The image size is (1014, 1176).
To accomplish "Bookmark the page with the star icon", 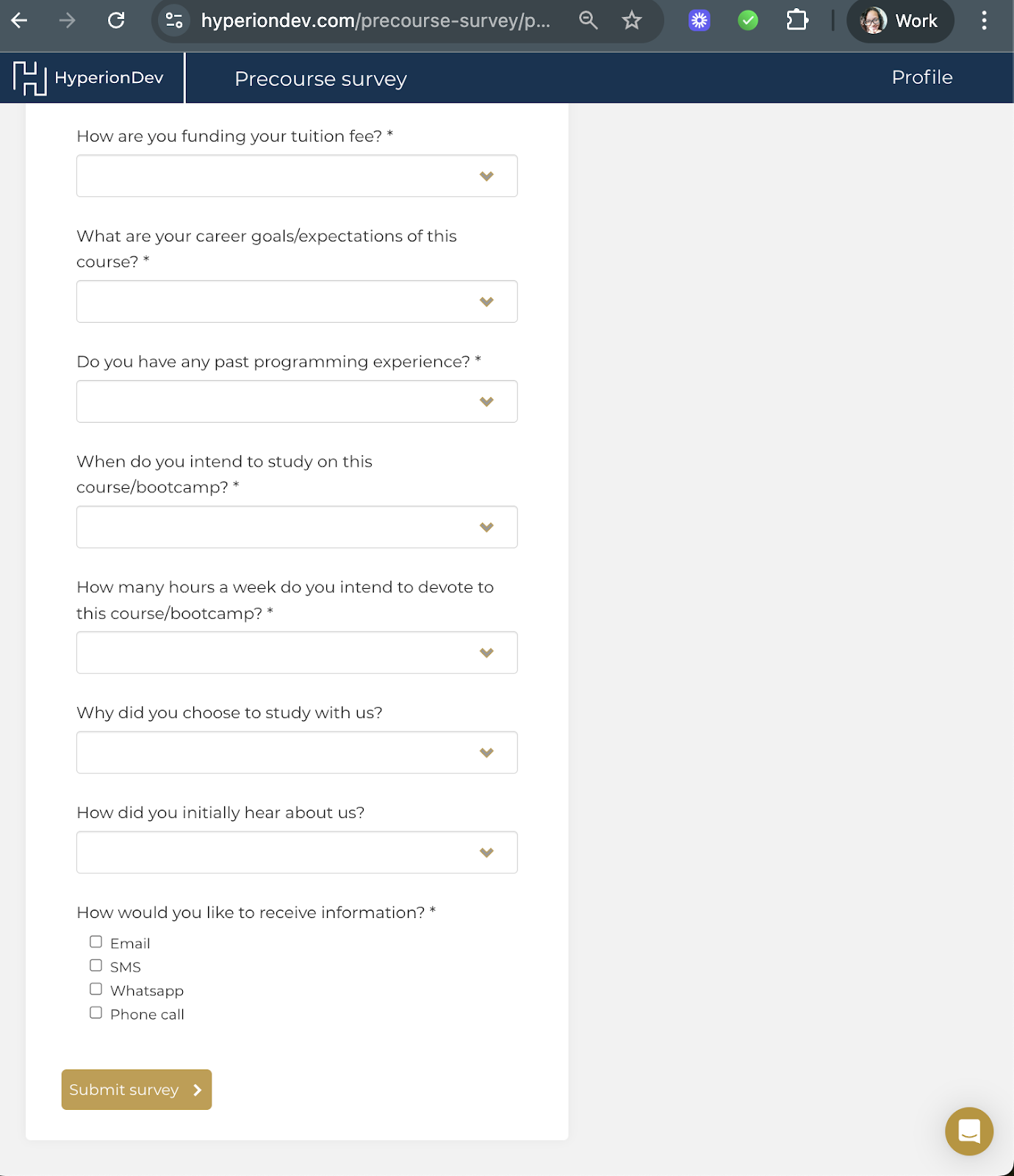I will 631,21.
